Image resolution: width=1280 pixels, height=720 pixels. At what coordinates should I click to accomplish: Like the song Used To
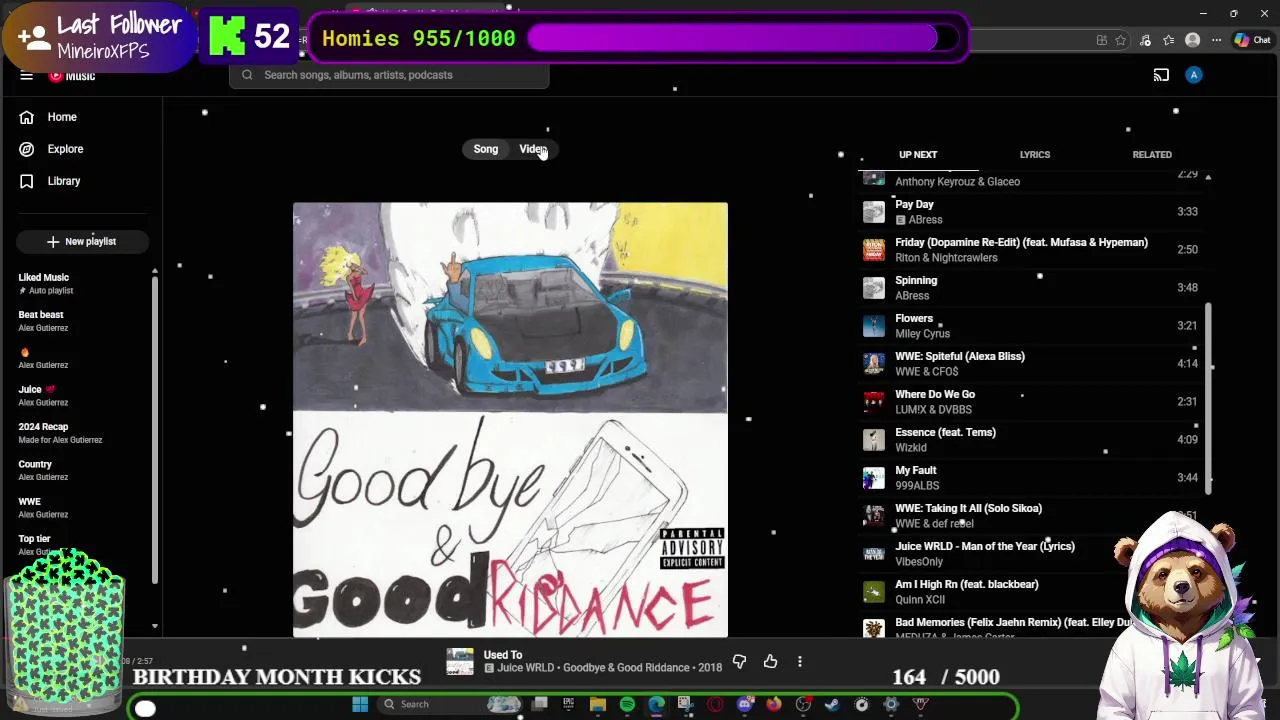pos(770,661)
